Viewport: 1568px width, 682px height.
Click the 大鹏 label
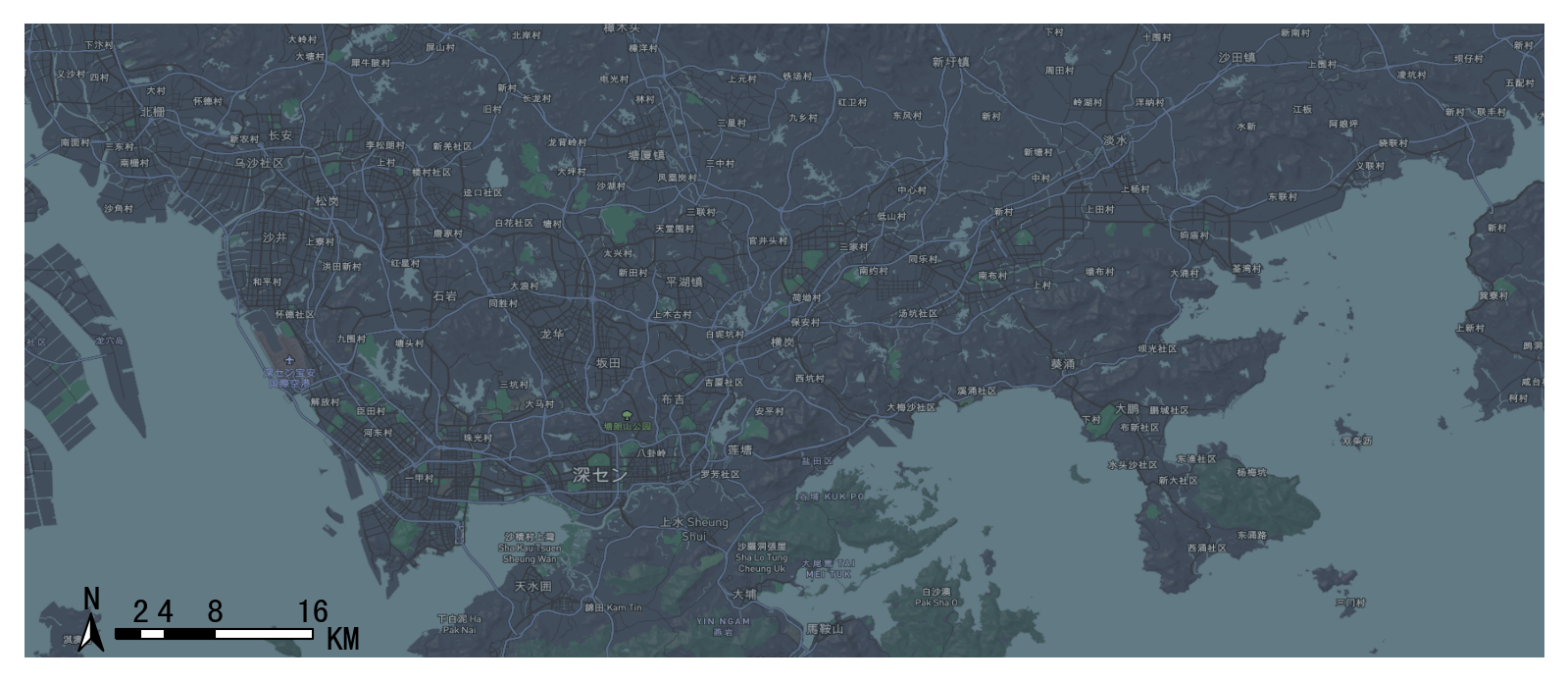(x=1127, y=408)
